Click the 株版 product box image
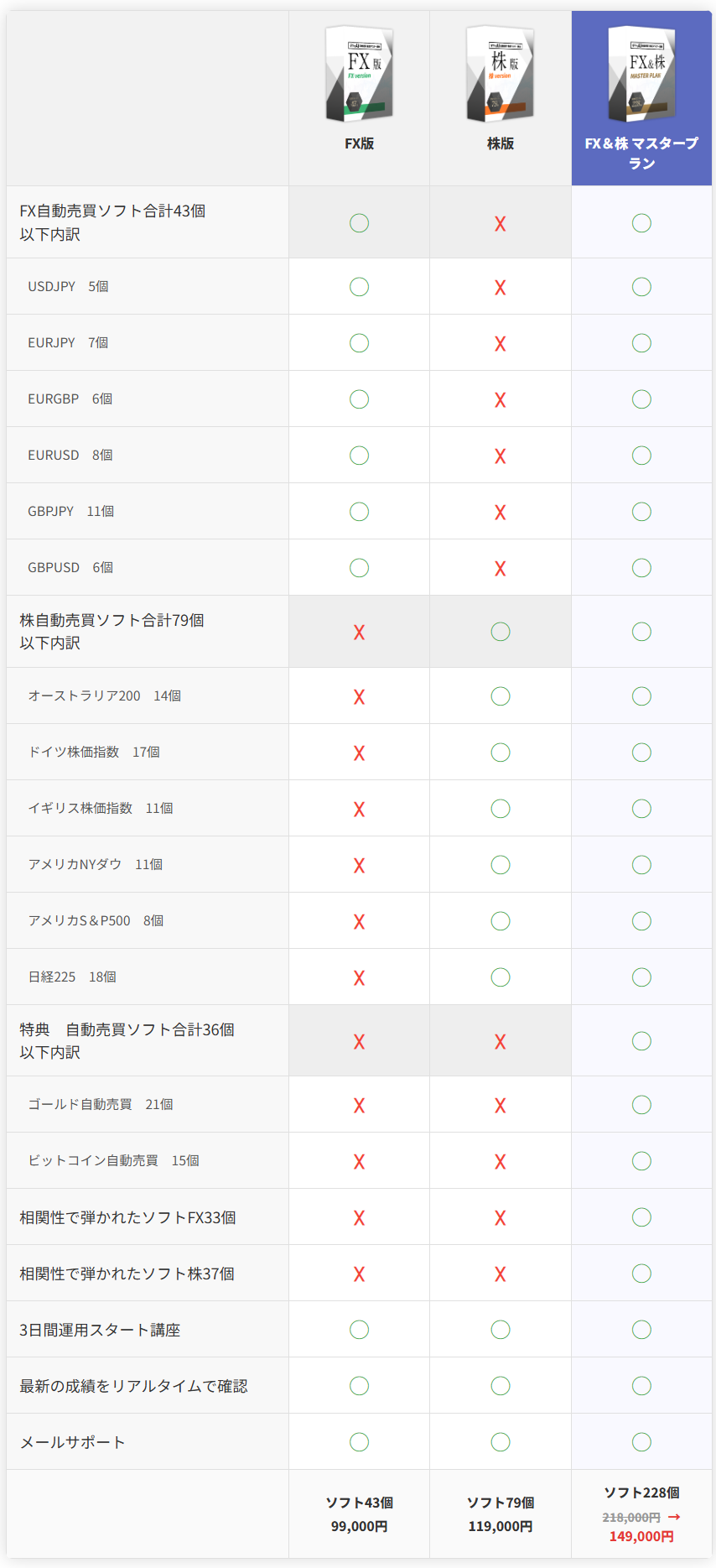The width and height of the screenshot is (716, 1568). (500, 74)
